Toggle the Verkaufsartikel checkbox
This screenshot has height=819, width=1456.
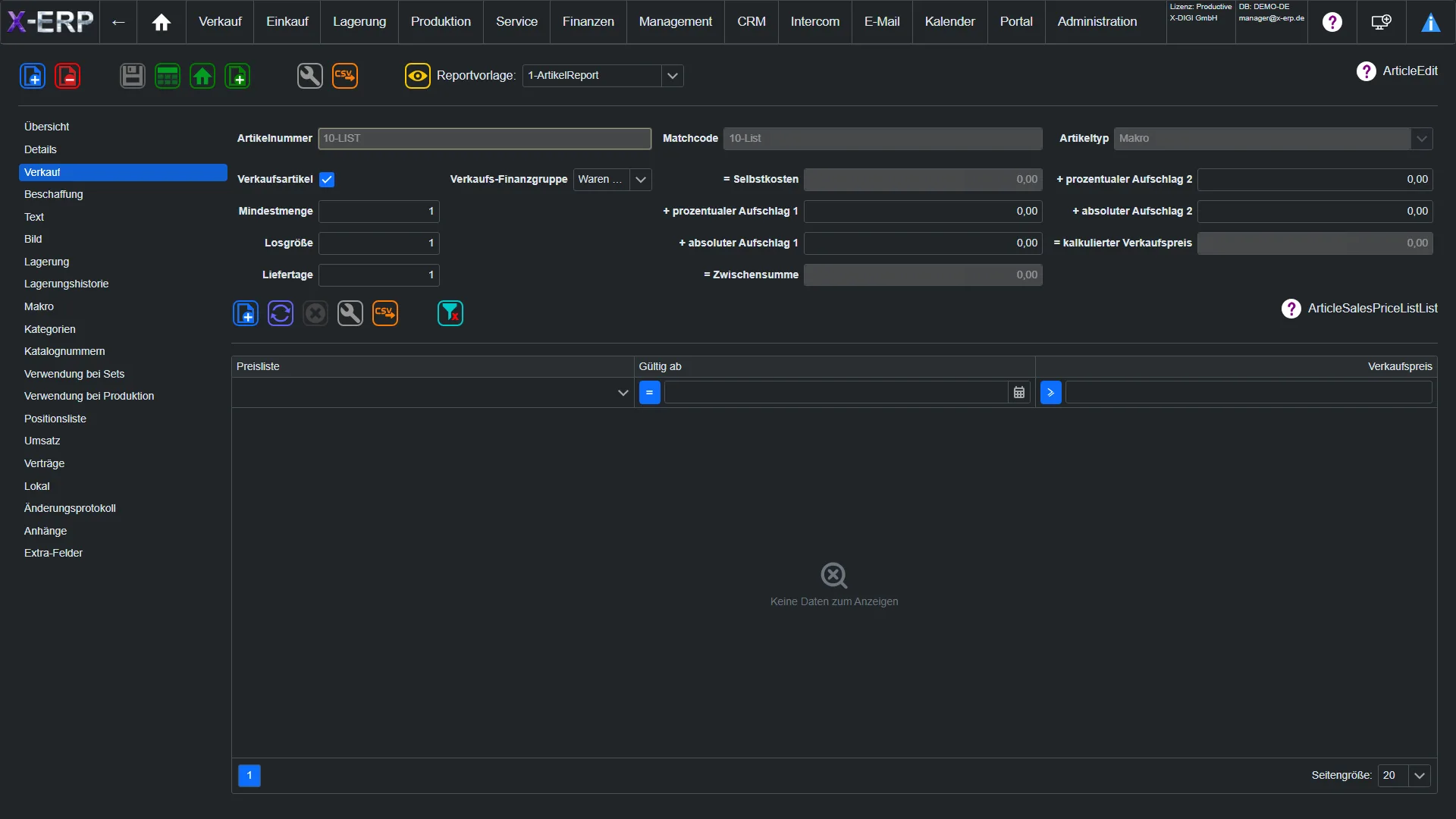click(327, 180)
